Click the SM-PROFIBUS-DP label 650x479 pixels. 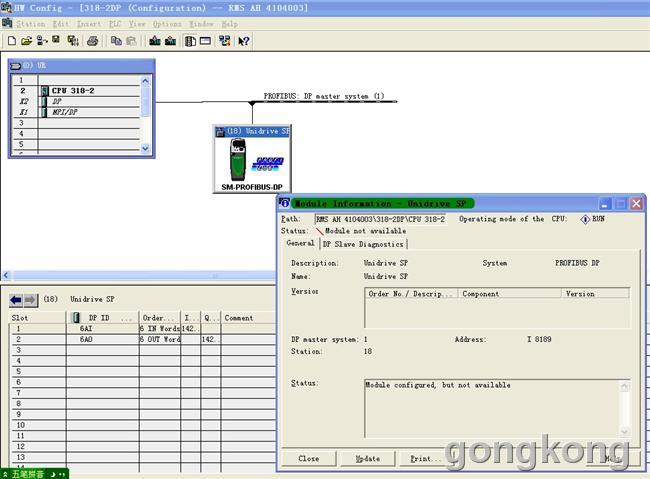(x=252, y=187)
